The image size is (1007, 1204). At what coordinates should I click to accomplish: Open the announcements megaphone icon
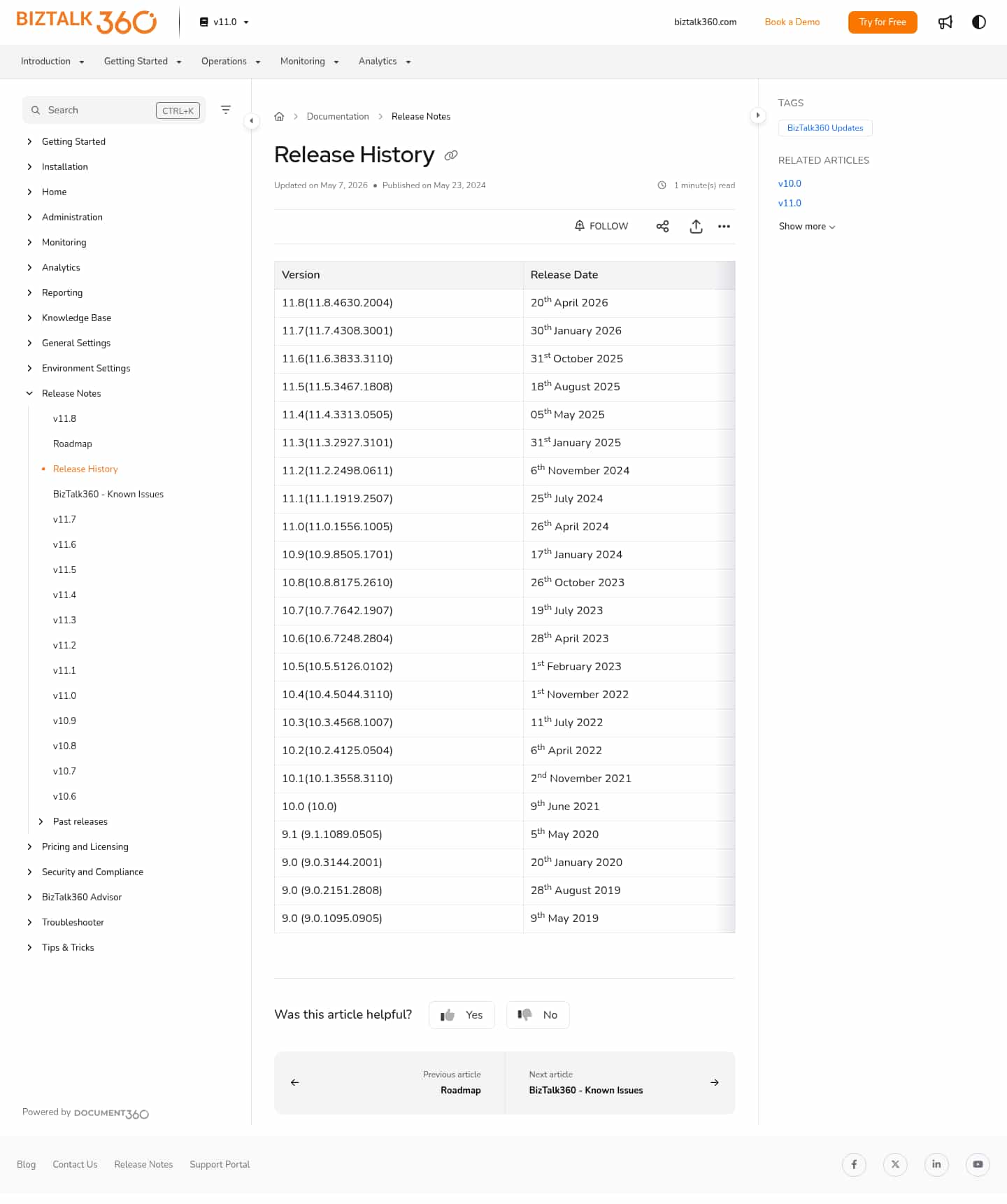click(945, 22)
